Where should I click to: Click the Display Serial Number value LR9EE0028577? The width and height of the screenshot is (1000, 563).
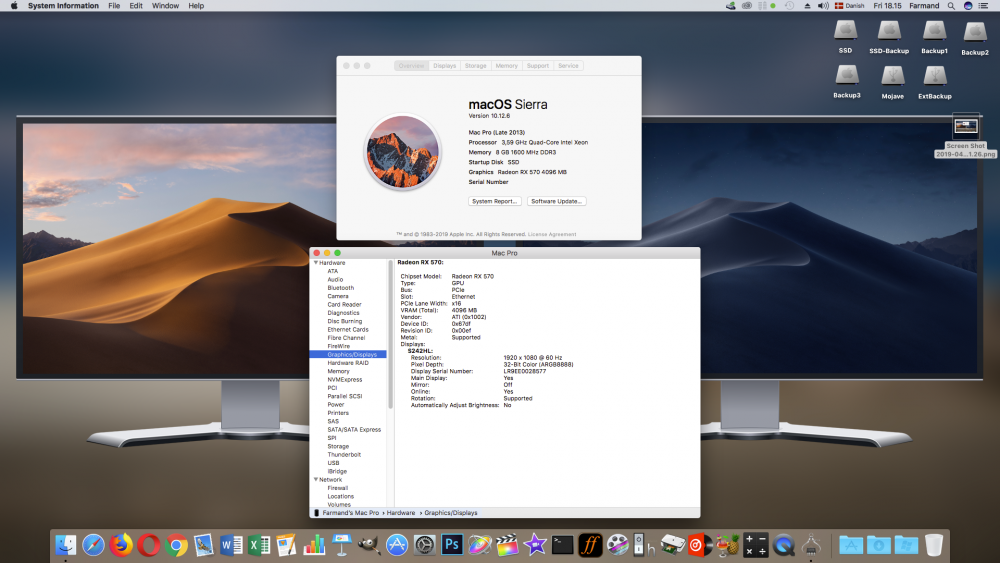(525, 371)
